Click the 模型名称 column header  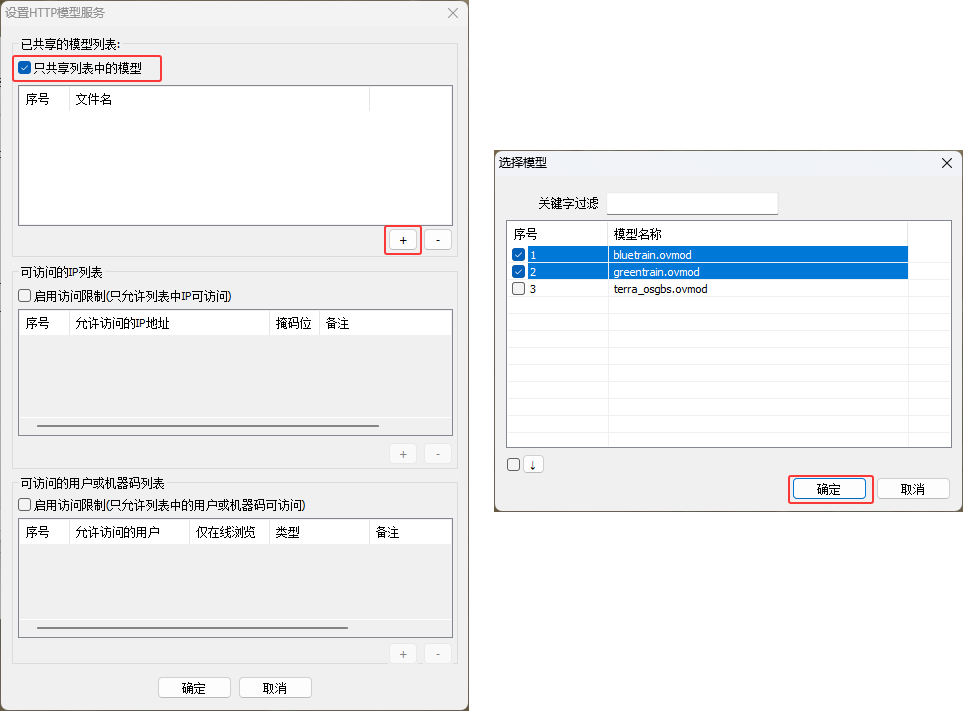click(757, 234)
